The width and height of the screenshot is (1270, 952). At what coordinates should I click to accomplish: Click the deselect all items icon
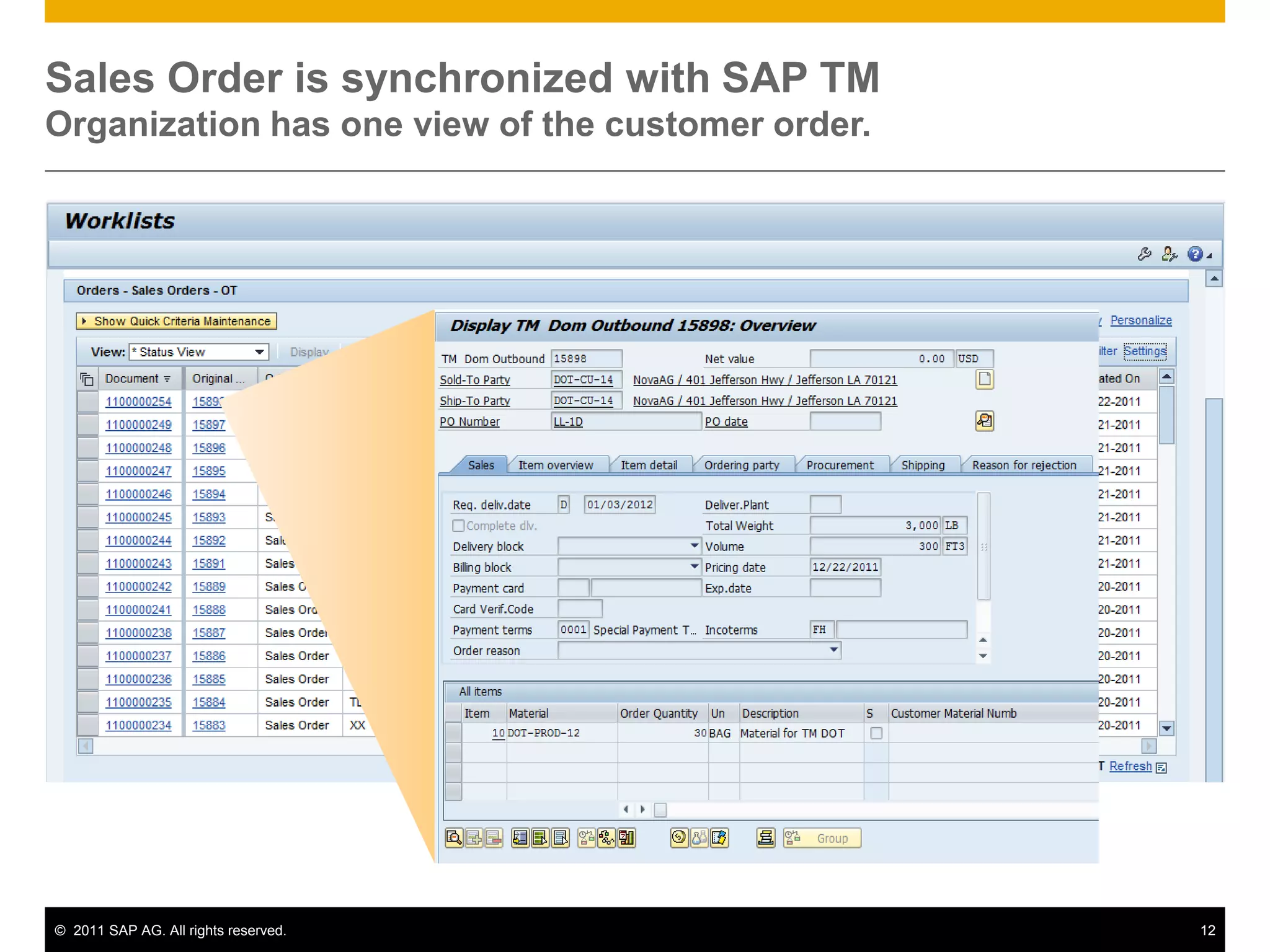[560, 838]
